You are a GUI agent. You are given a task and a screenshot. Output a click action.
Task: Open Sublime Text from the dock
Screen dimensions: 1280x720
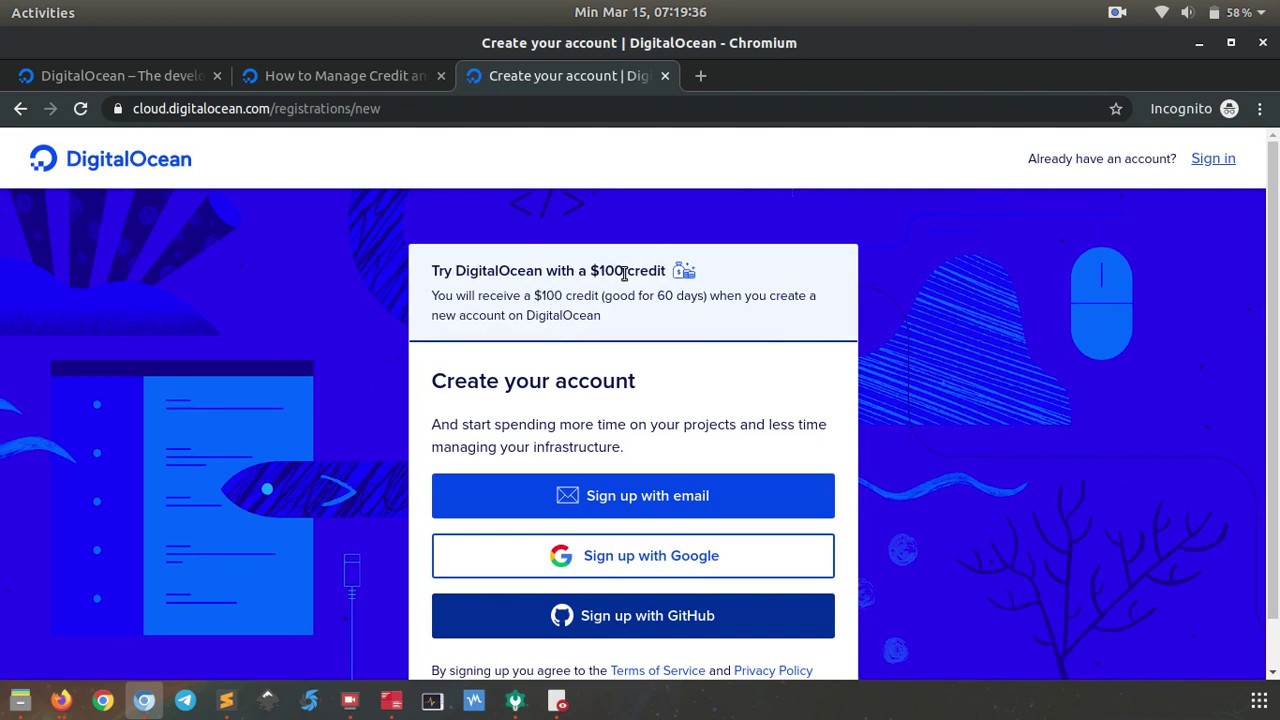(x=227, y=701)
